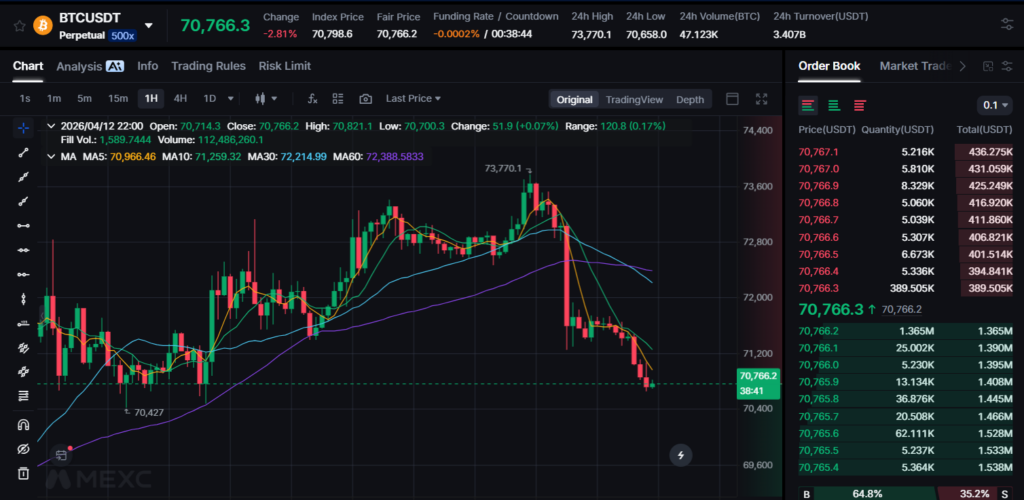Click the lightning quick-order button

click(681, 455)
